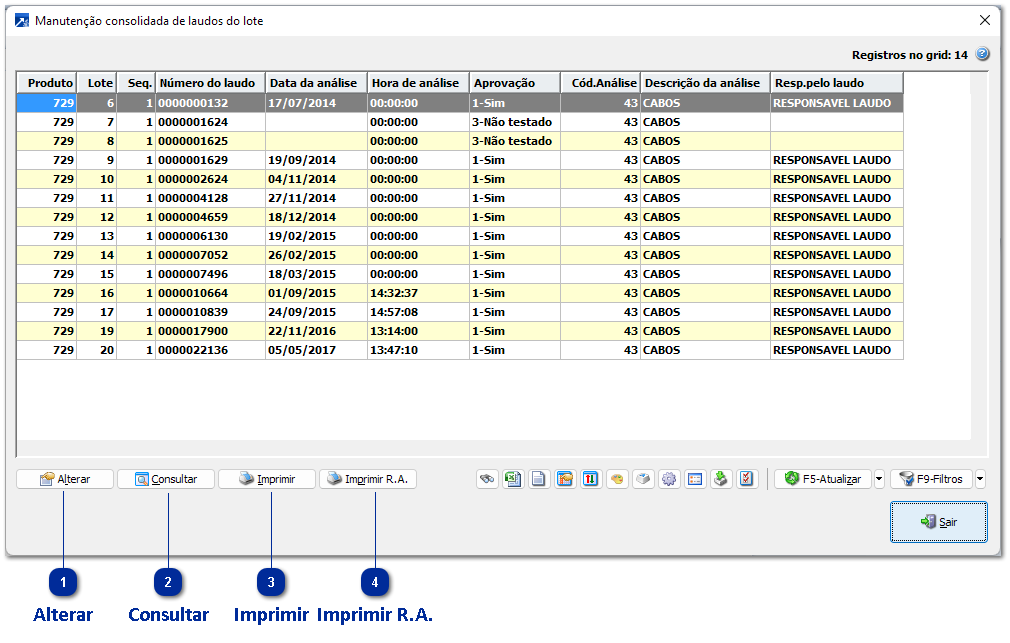Expand the F9-Filtros dropdown arrow

coord(980,479)
